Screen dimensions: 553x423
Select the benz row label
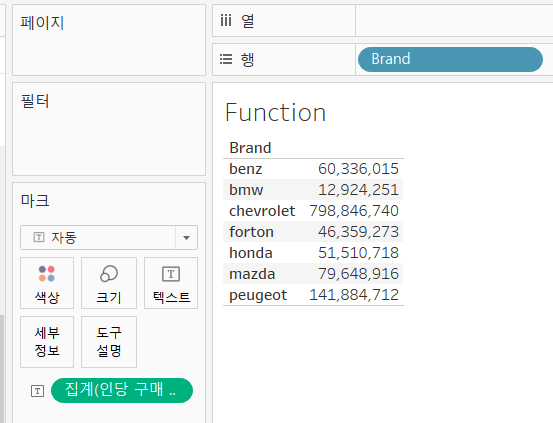pyautogui.click(x=245, y=169)
